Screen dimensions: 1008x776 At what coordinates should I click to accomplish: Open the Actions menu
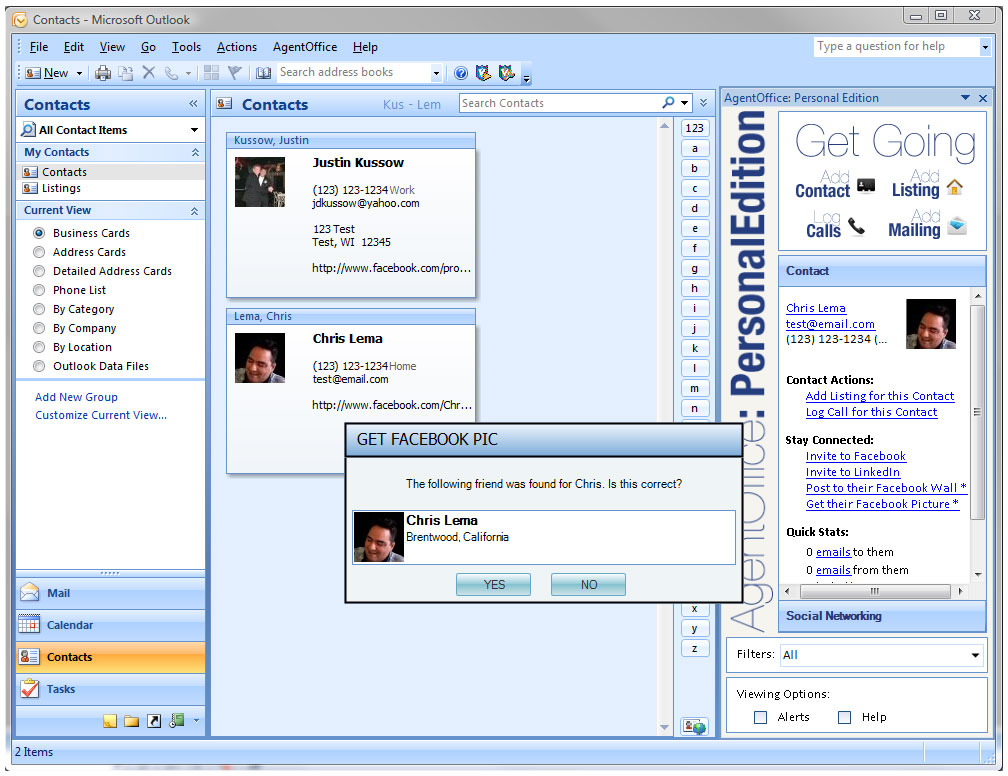pyautogui.click(x=236, y=47)
